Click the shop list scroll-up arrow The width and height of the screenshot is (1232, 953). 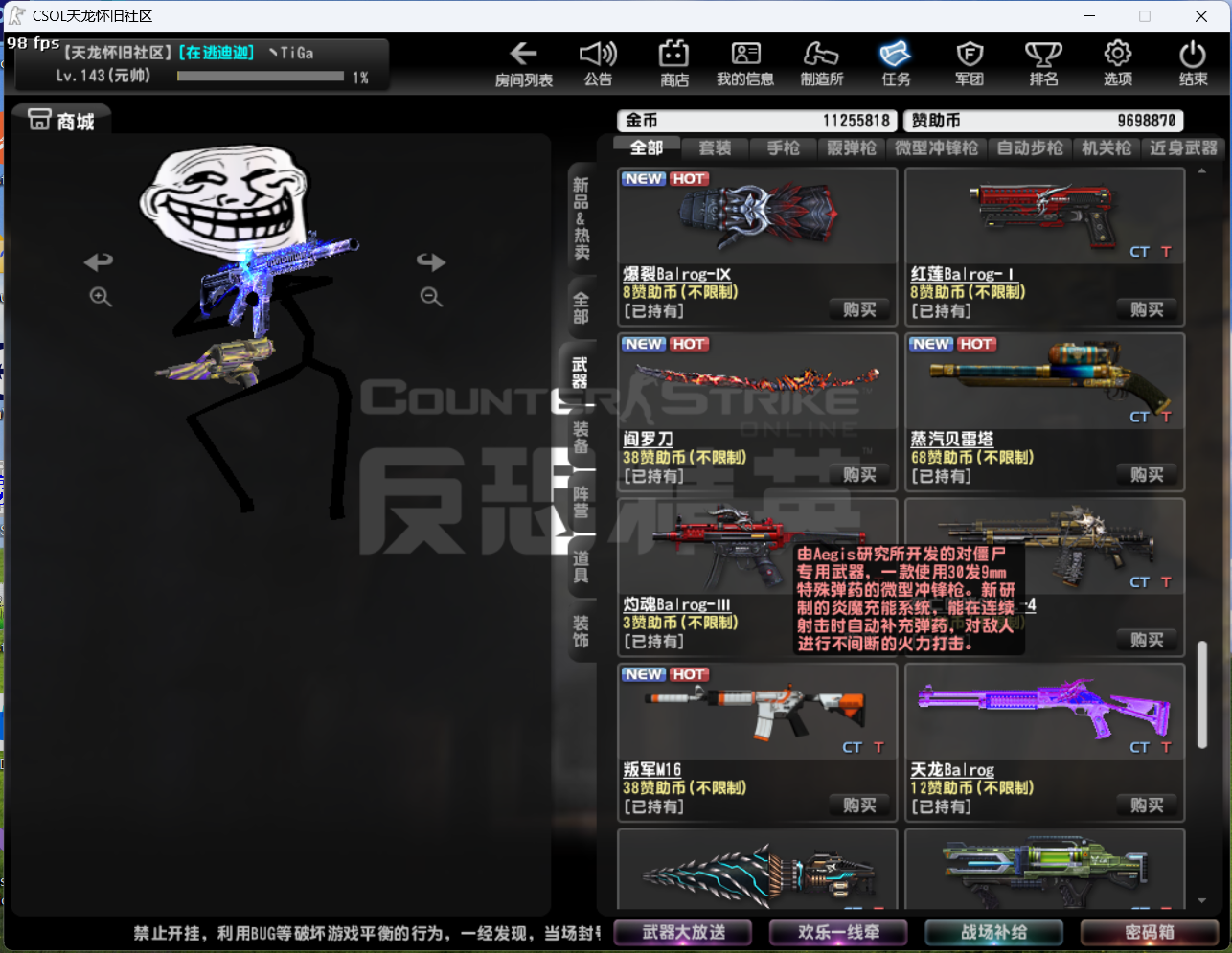tap(1202, 172)
